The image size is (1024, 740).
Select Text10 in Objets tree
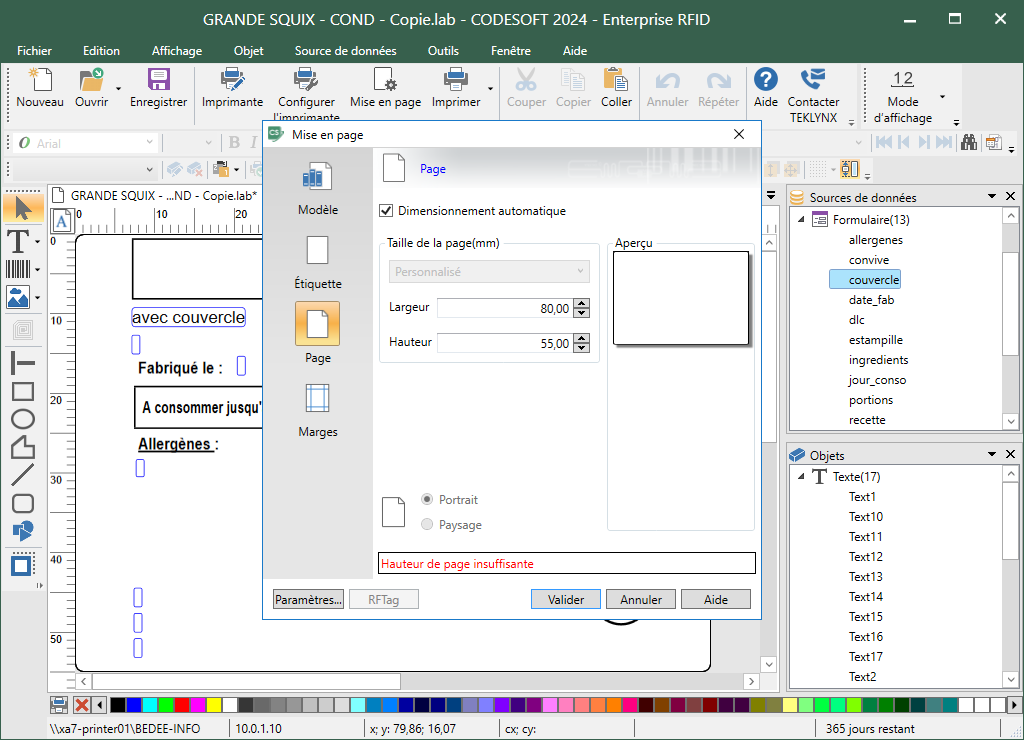865,516
